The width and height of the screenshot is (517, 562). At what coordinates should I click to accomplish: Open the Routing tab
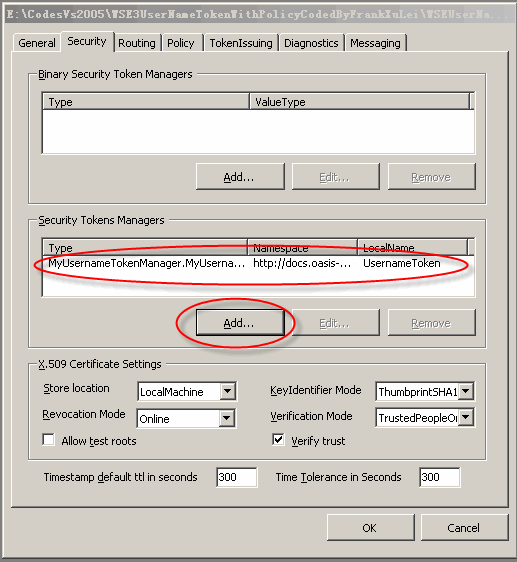(137, 43)
